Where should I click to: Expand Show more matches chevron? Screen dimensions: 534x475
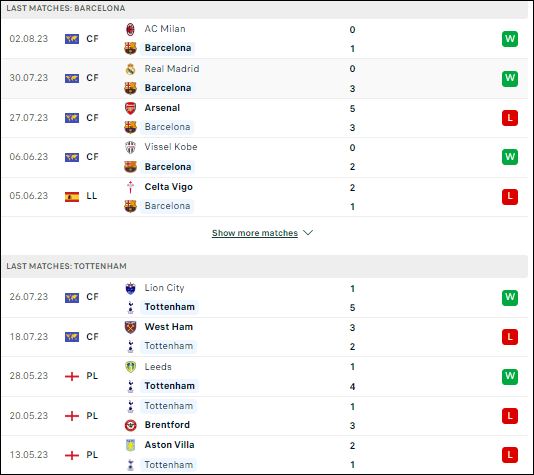point(308,233)
